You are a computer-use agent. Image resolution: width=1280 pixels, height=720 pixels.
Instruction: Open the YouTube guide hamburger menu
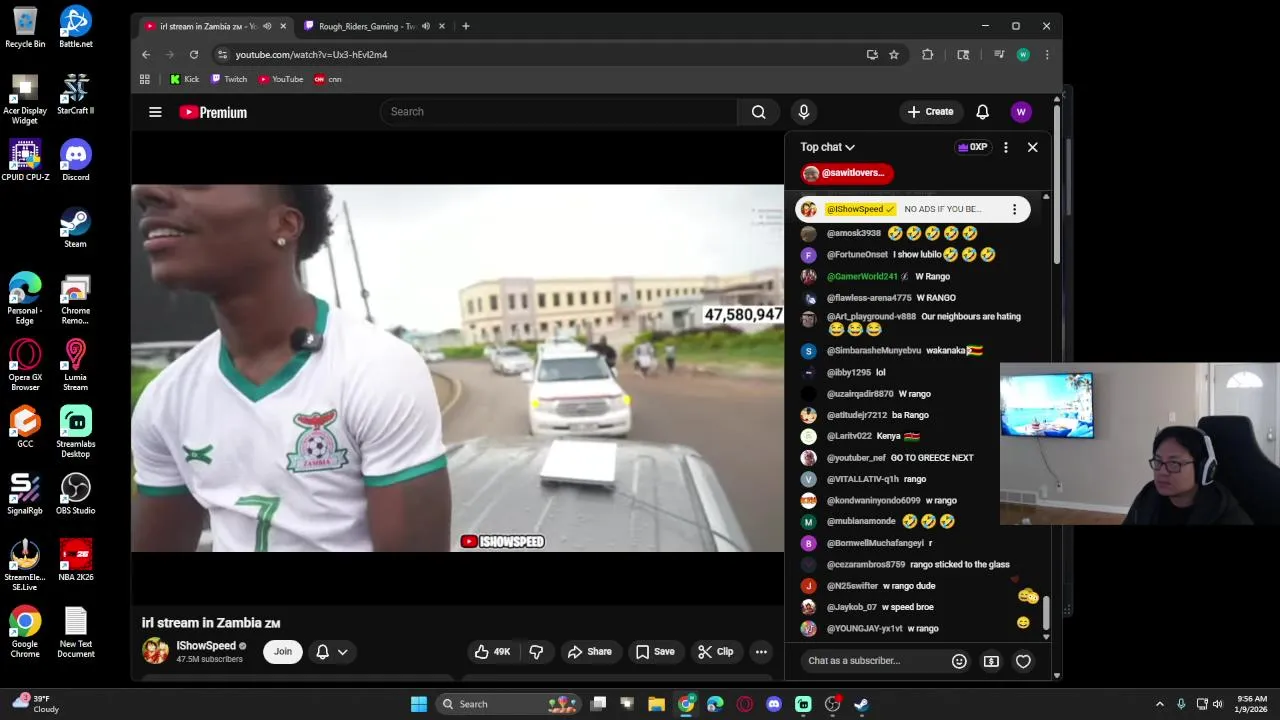pos(155,112)
